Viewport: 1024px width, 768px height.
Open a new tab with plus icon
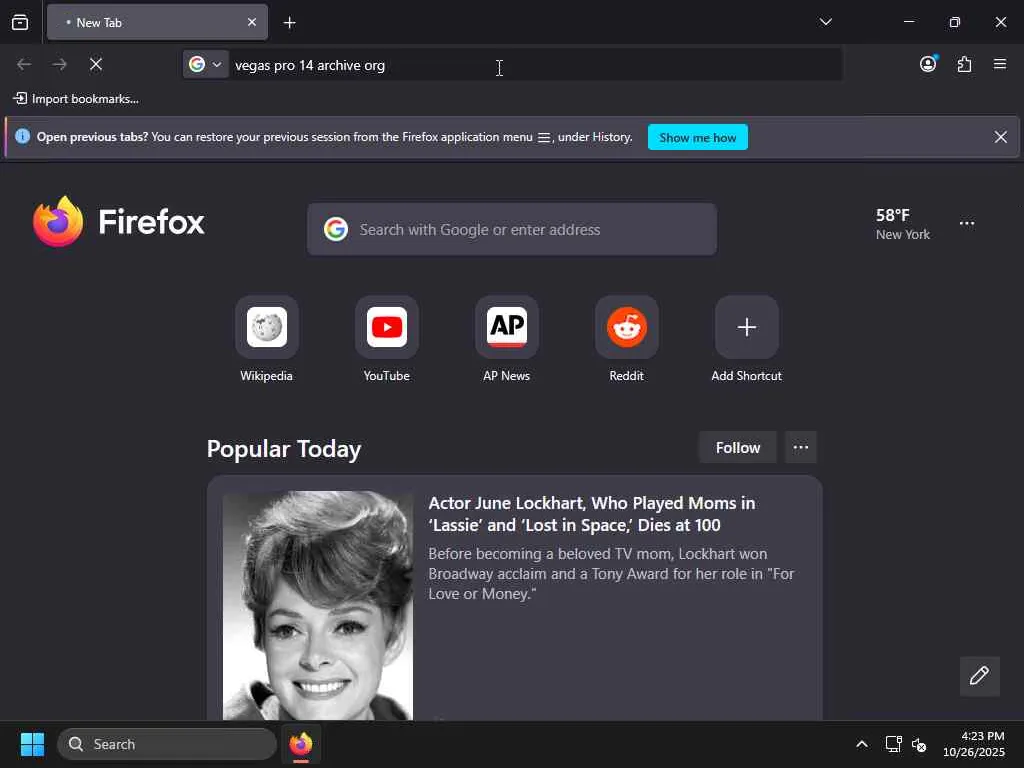pos(289,23)
